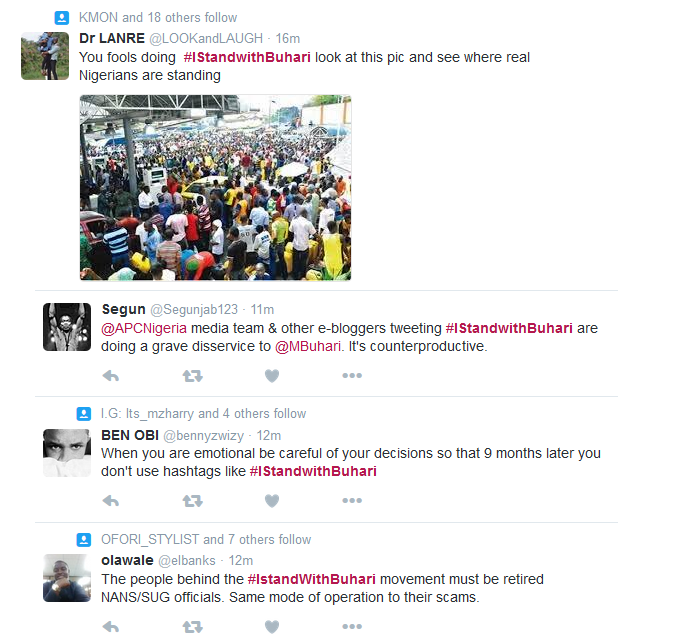The image size is (691, 642).
Task: Like Segun's tweet with heart icon
Action: click(272, 376)
